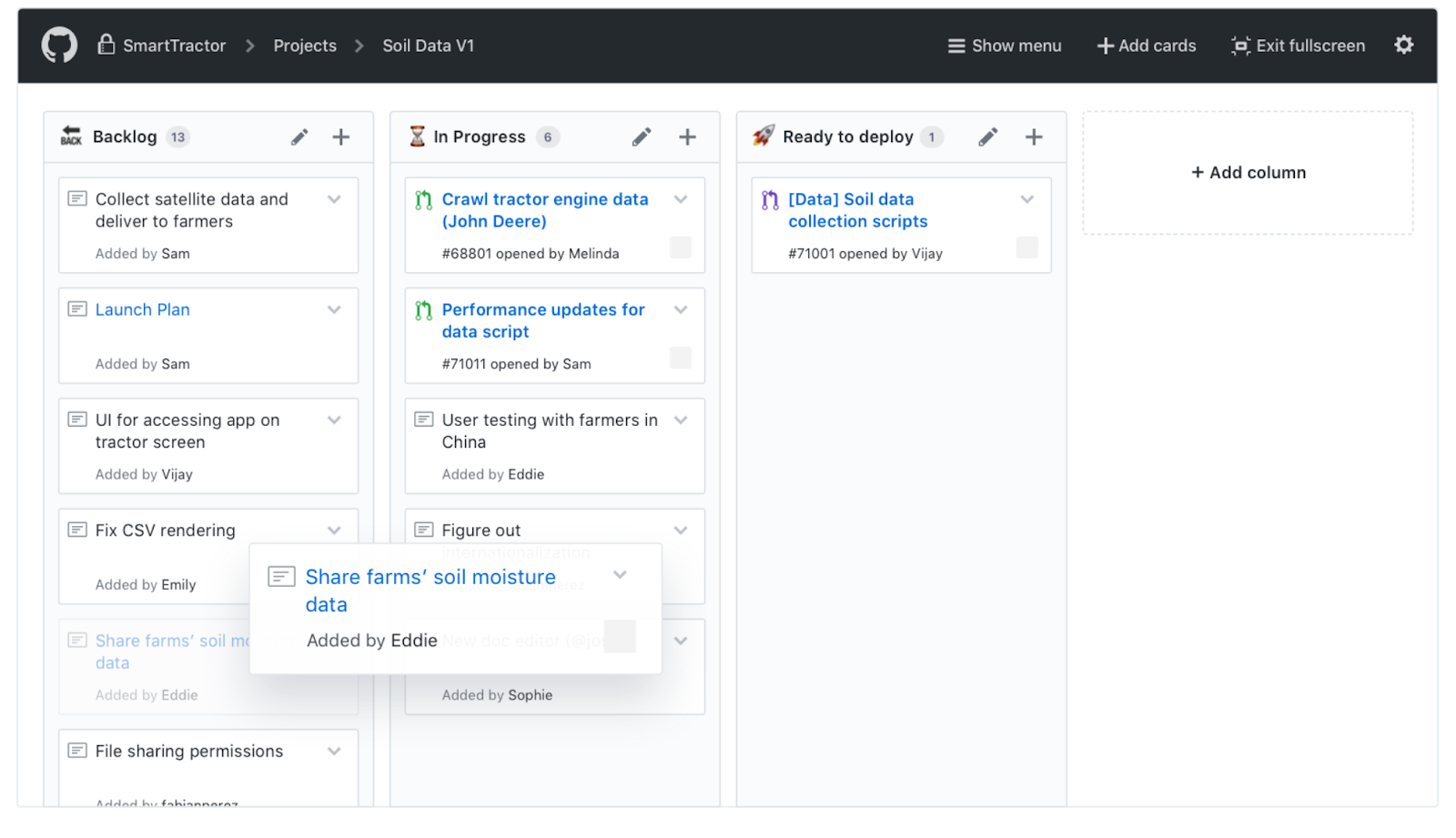1456x838 pixels.
Task: Expand the Soil data collection scripts card menu
Action: [1026, 198]
